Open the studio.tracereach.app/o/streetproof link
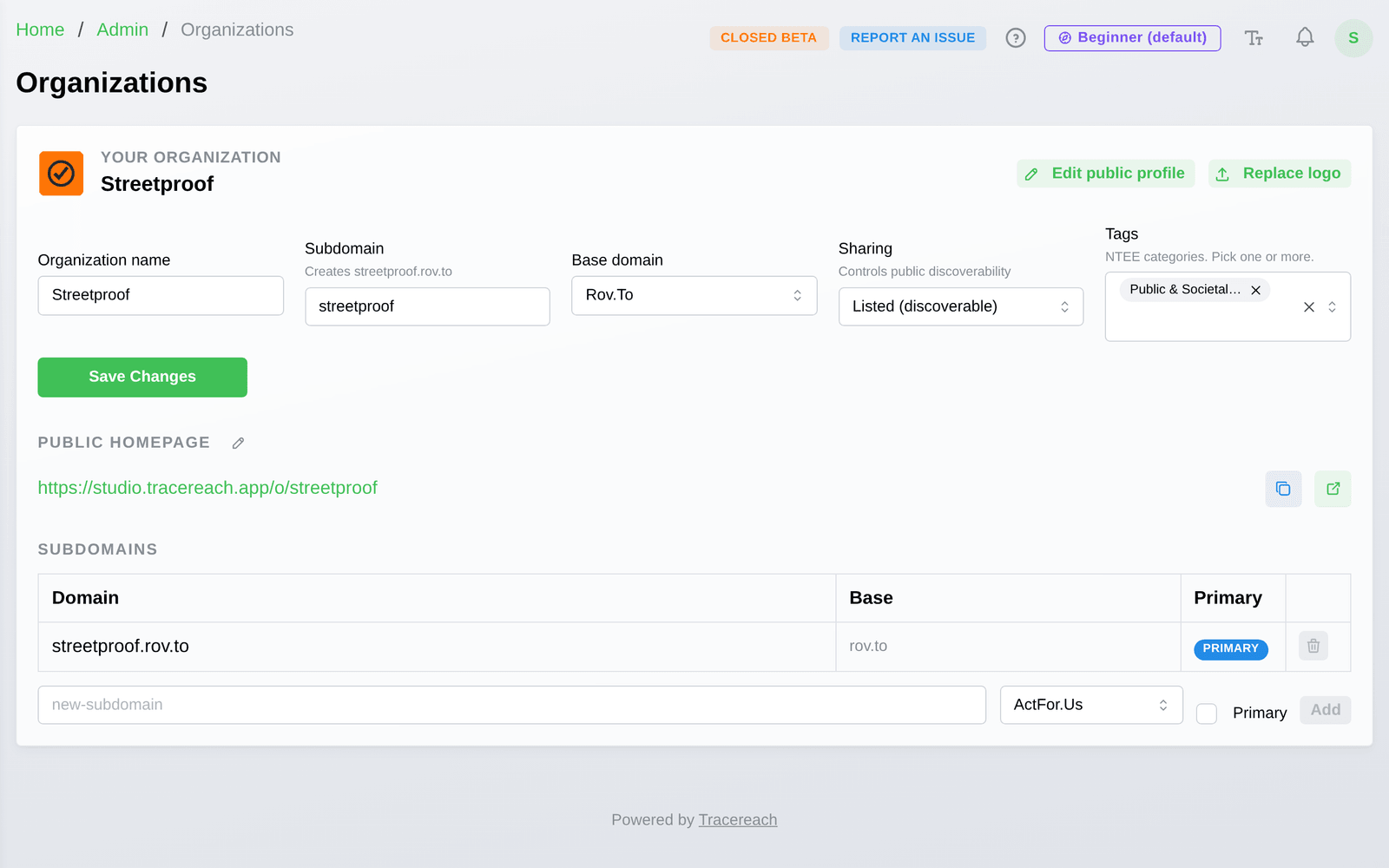 click(207, 488)
